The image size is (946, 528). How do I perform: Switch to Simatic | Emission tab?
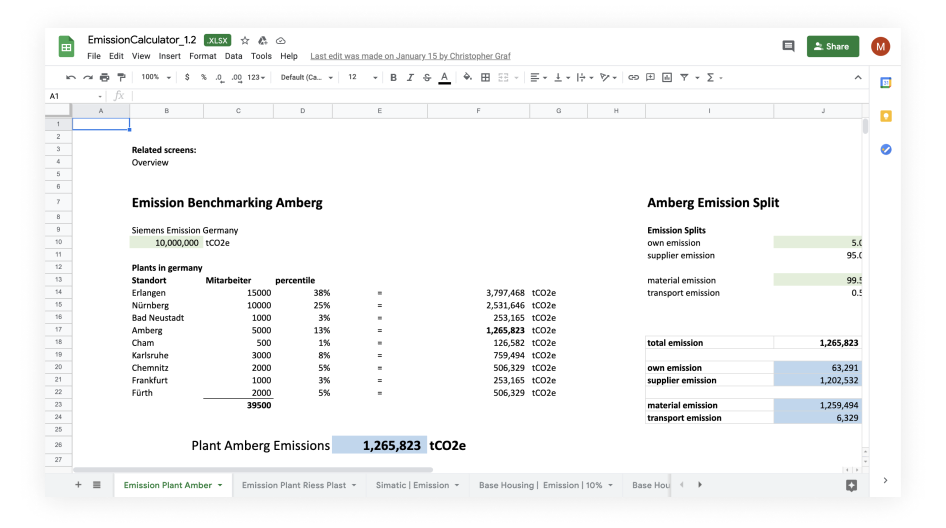click(x=417, y=485)
